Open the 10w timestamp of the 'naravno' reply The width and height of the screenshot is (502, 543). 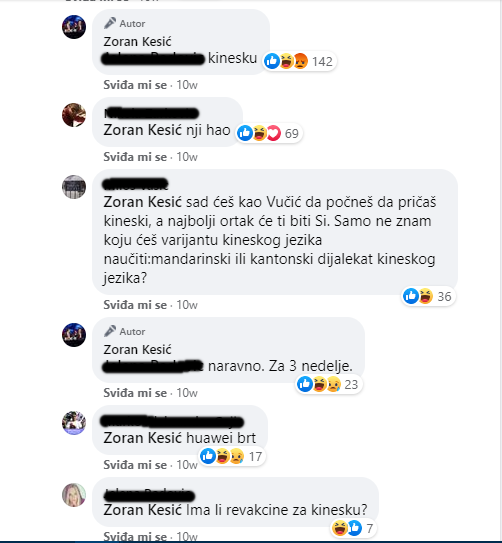coord(187,393)
